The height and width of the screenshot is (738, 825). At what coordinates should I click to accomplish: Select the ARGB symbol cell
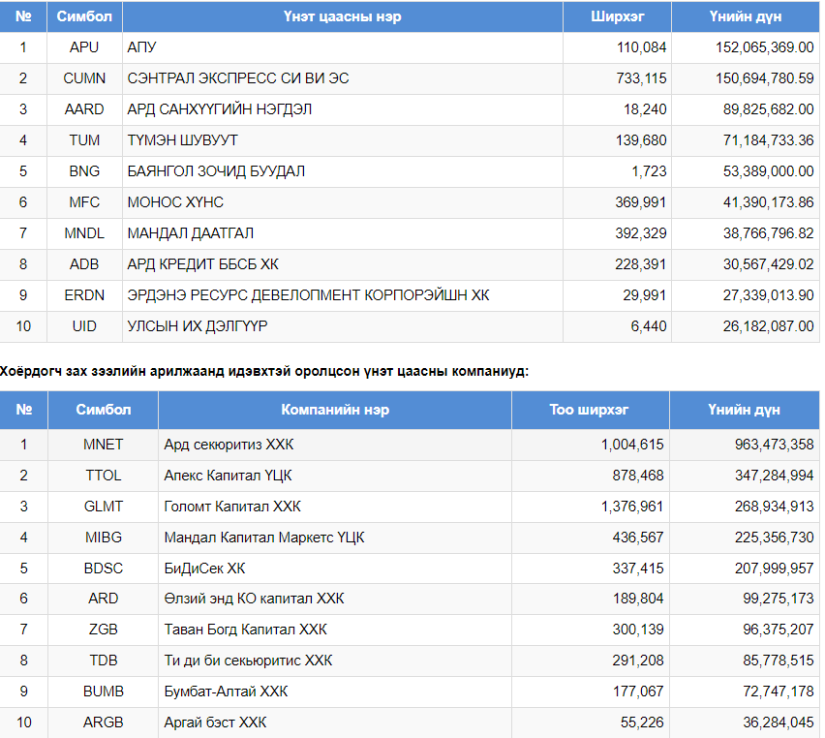[x=103, y=723]
